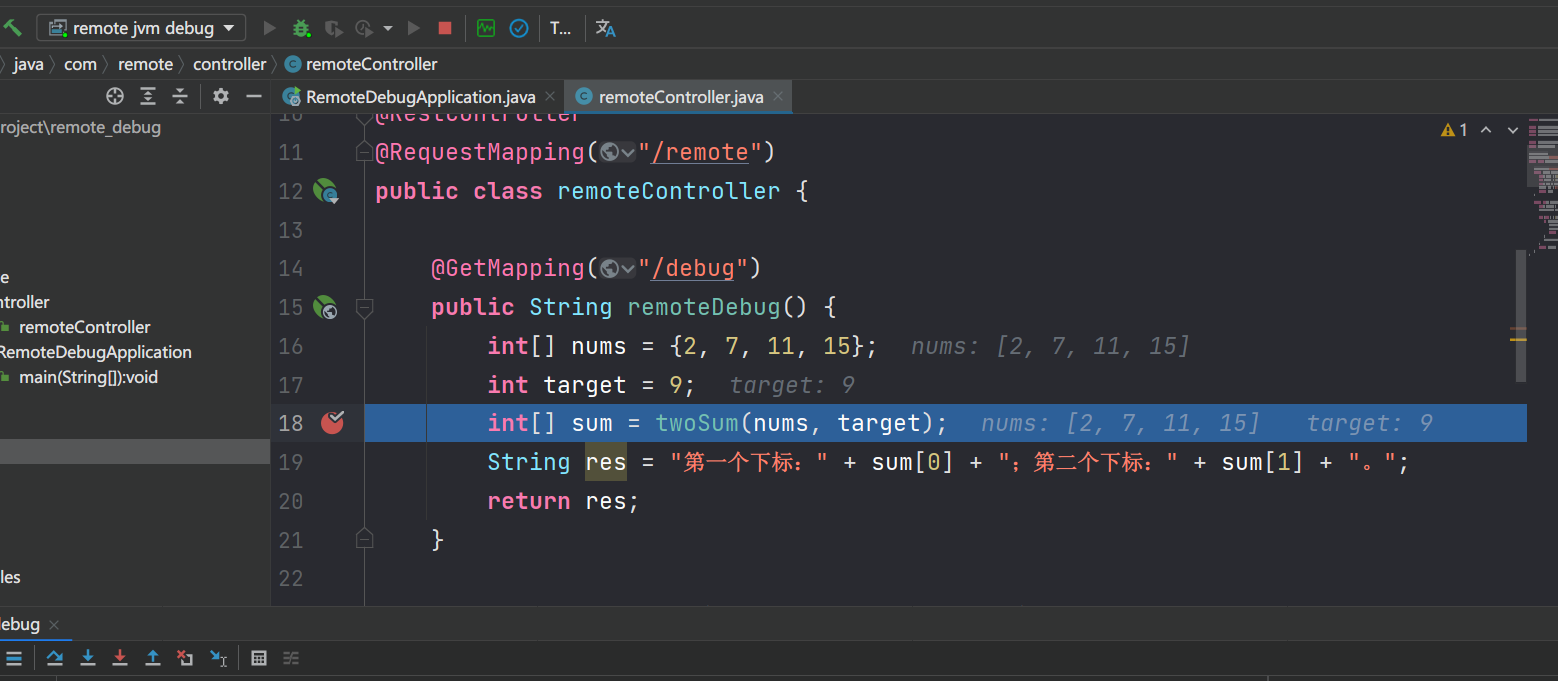The height and width of the screenshot is (681, 1558).
Task: Expand the profiler options dropdown arrow
Action: [388, 28]
